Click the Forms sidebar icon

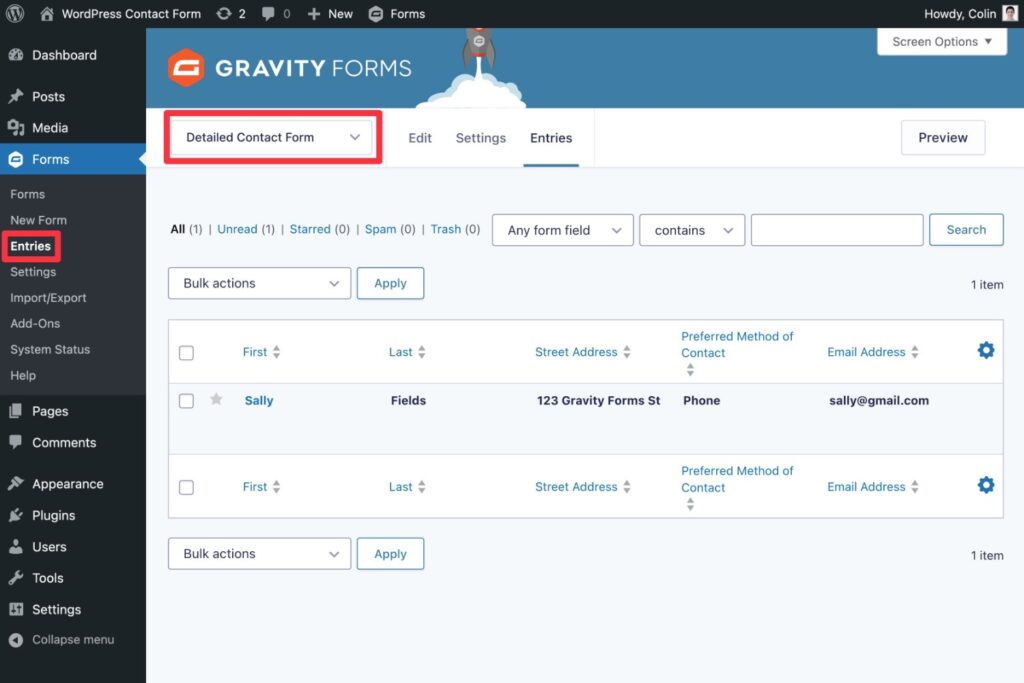16,159
